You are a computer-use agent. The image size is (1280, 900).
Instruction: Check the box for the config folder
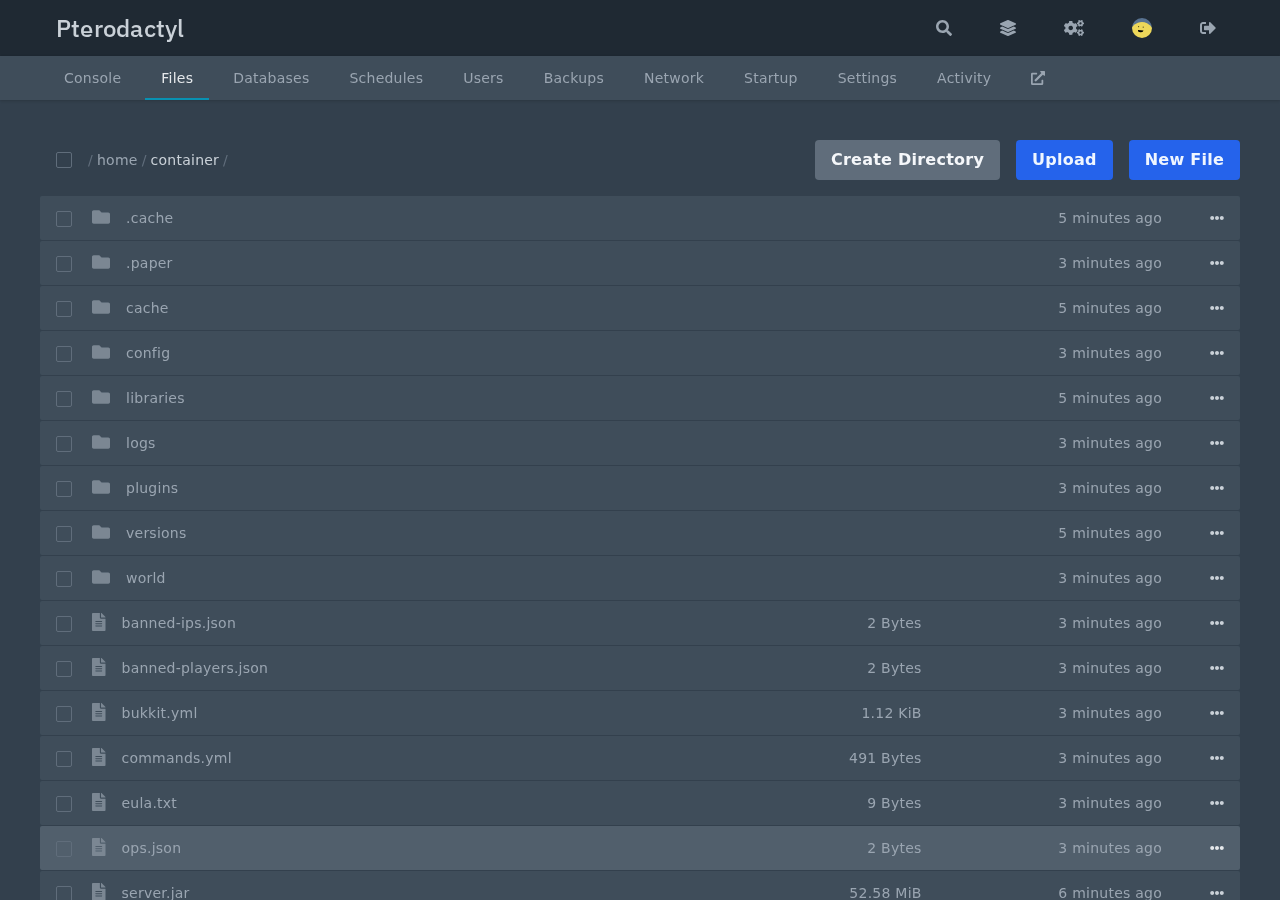click(64, 354)
